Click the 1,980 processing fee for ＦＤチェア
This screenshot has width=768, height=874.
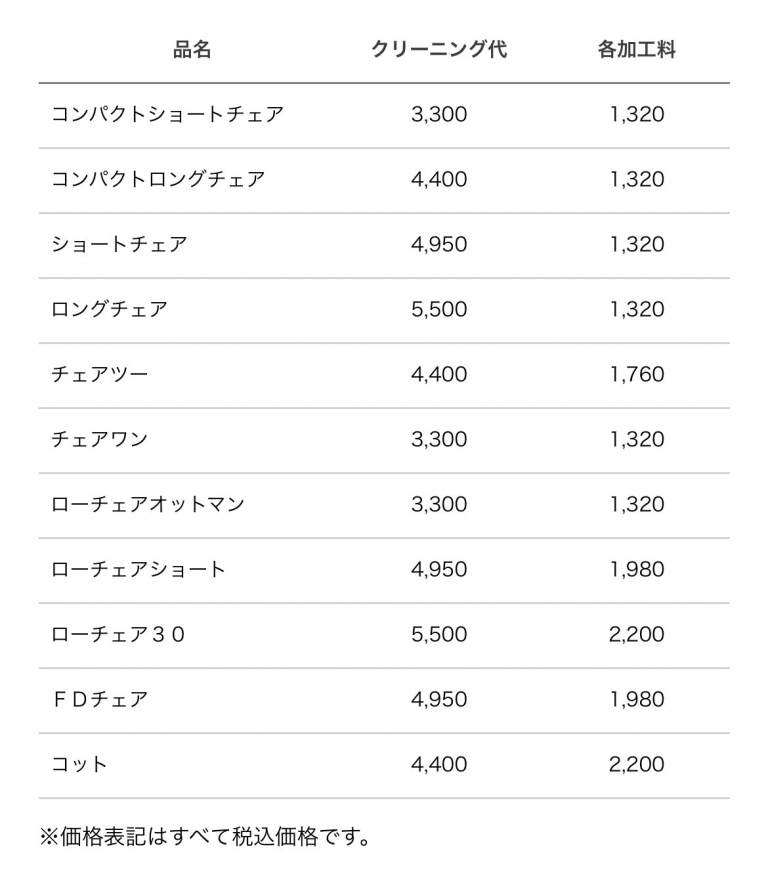[x=637, y=699]
